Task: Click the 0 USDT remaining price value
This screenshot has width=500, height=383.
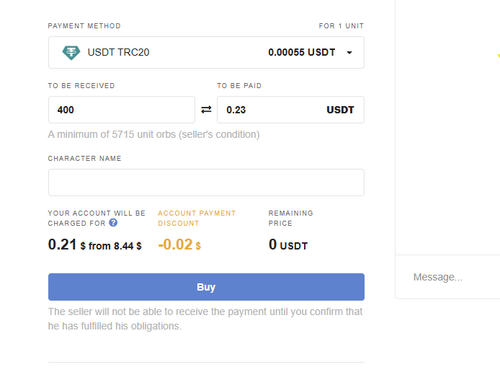Action: pos(288,245)
